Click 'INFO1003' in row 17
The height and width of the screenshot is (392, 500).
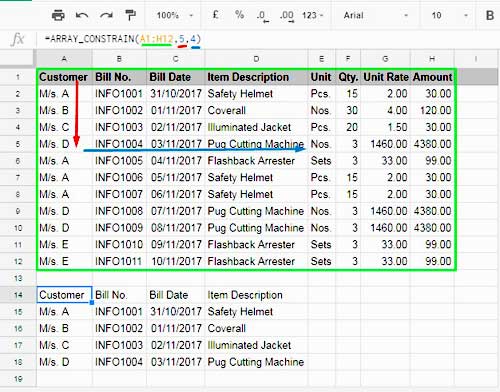[119, 345]
